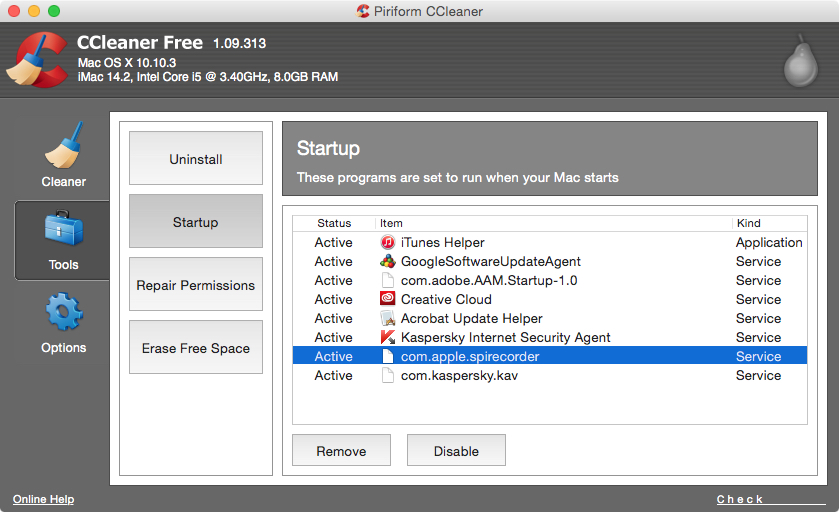Switch to the Startup tool

click(x=196, y=221)
